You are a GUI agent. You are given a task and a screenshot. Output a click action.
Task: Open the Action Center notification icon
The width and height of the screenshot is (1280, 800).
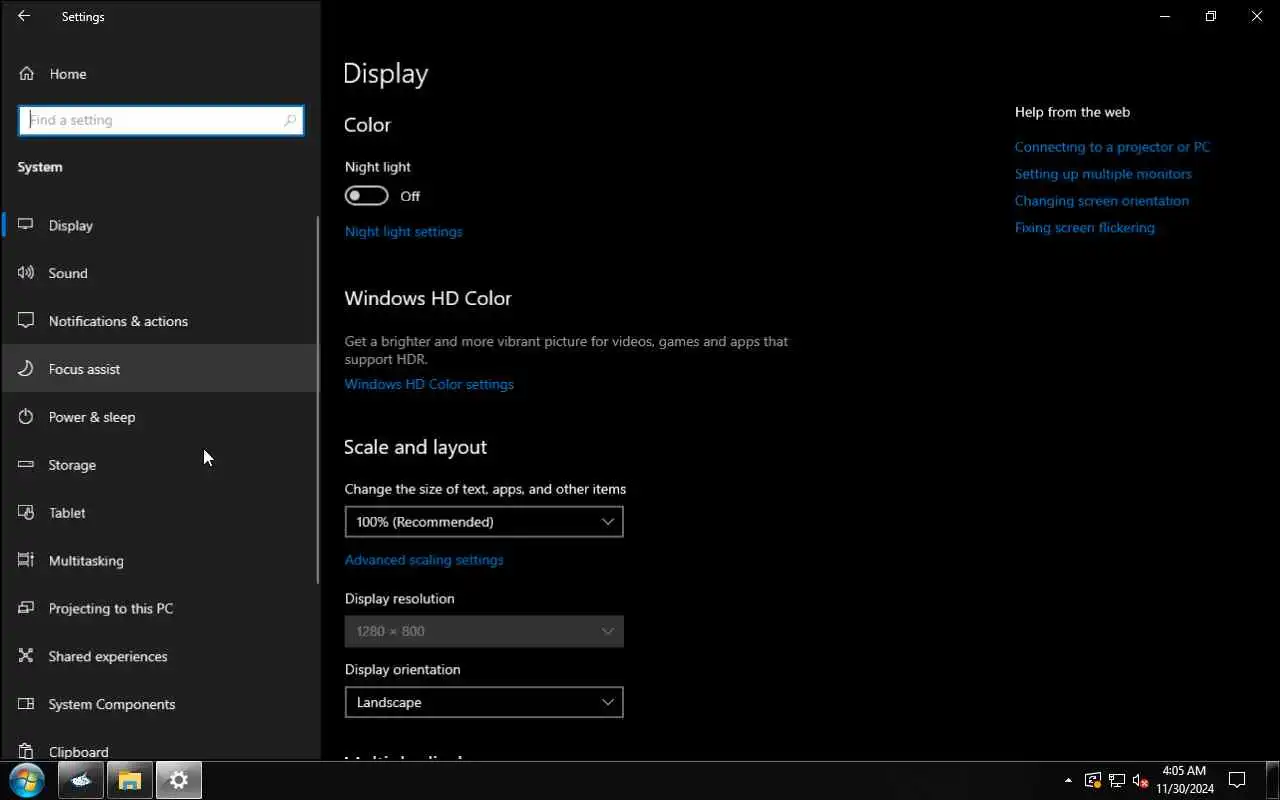pyautogui.click(x=1236, y=780)
